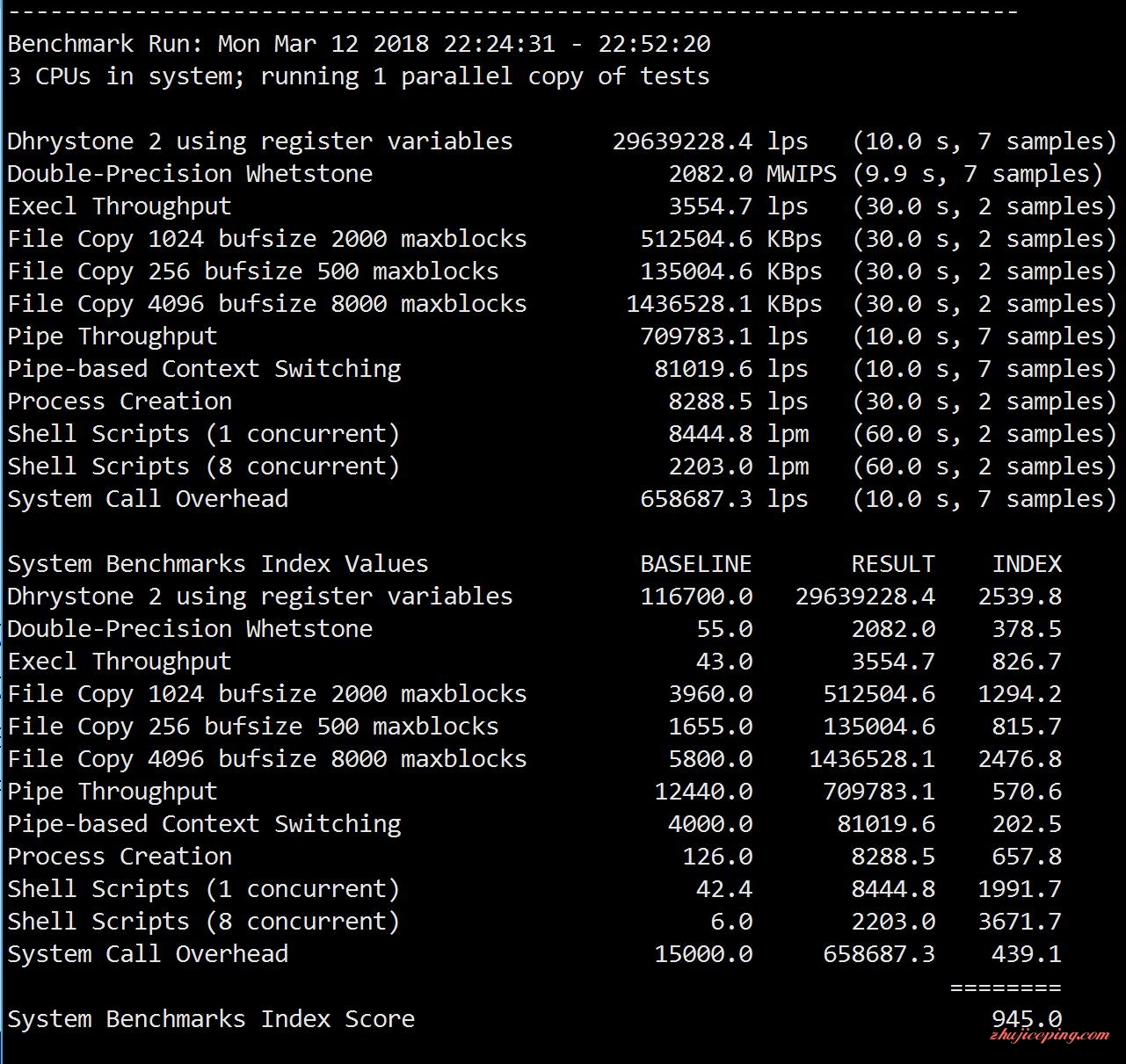Image resolution: width=1126 pixels, height=1064 pixels.
Task: Click the 'System Benchmarks Index Score' label
Action: coord(211,1019)
